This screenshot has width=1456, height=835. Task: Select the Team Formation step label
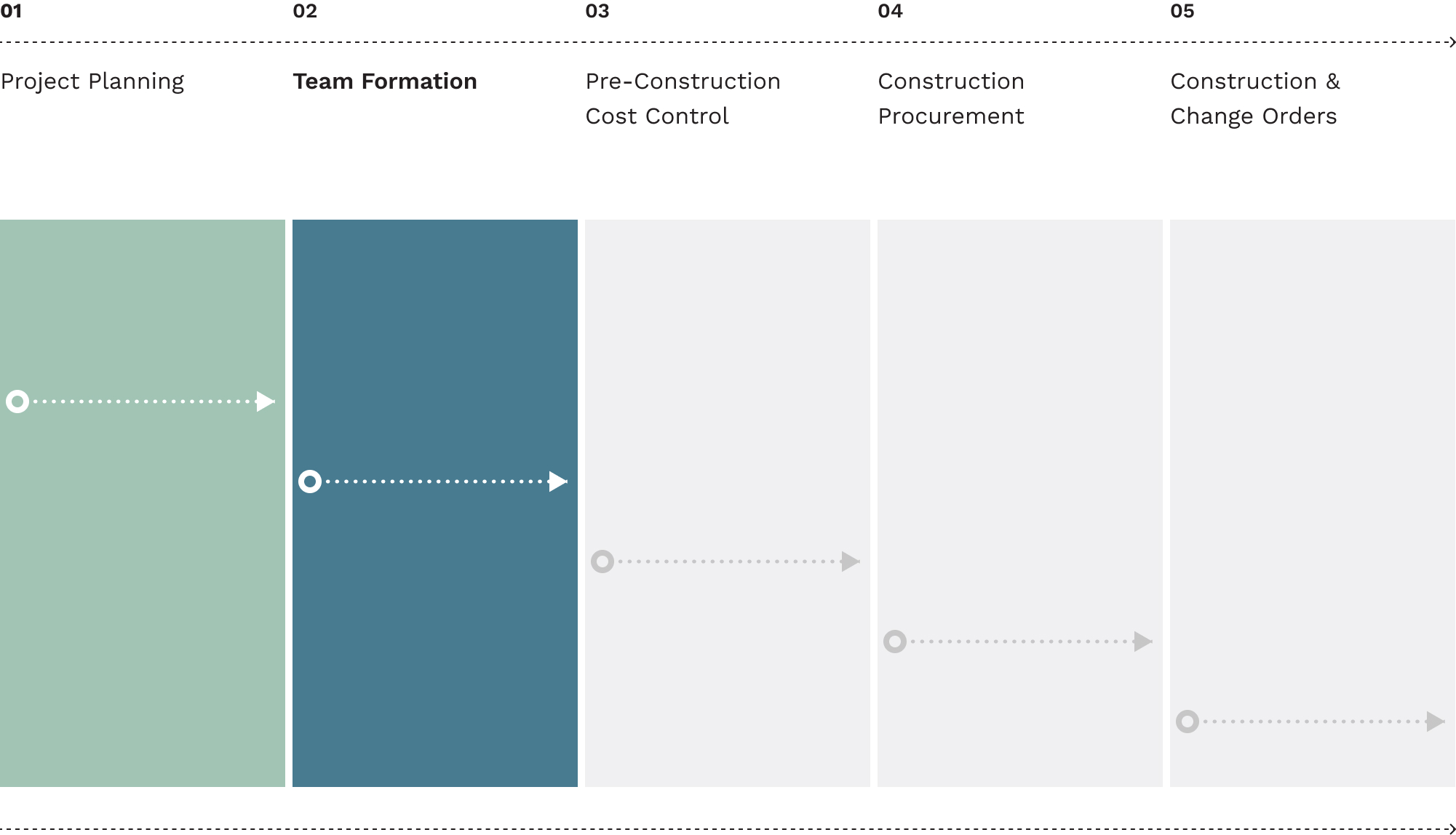click(385, 81)
